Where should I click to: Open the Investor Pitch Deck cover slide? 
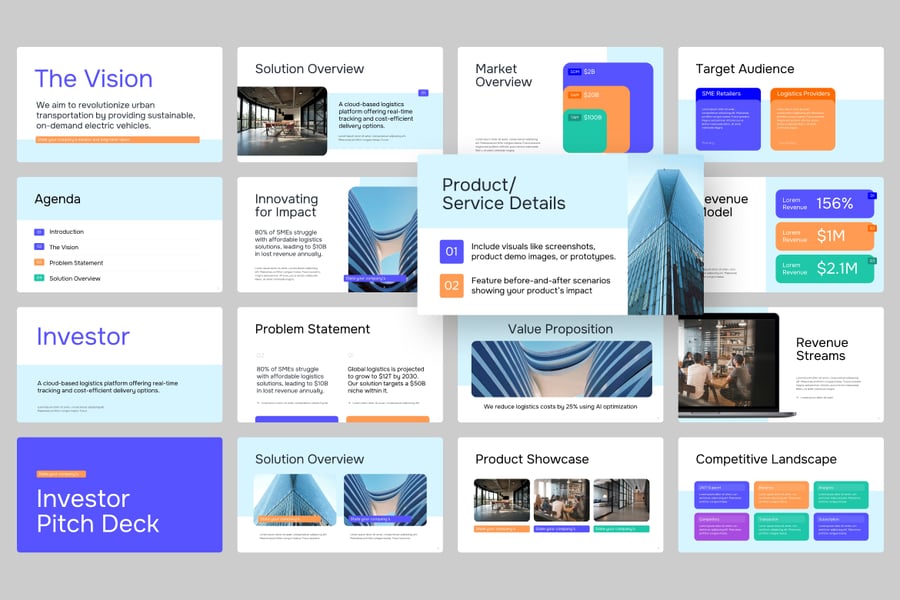tap(119, 494)
